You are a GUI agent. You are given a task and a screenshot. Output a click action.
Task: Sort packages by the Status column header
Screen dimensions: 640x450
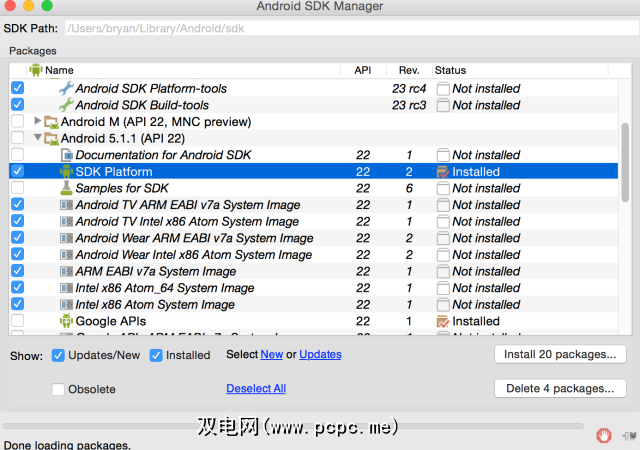coord(450,70)
